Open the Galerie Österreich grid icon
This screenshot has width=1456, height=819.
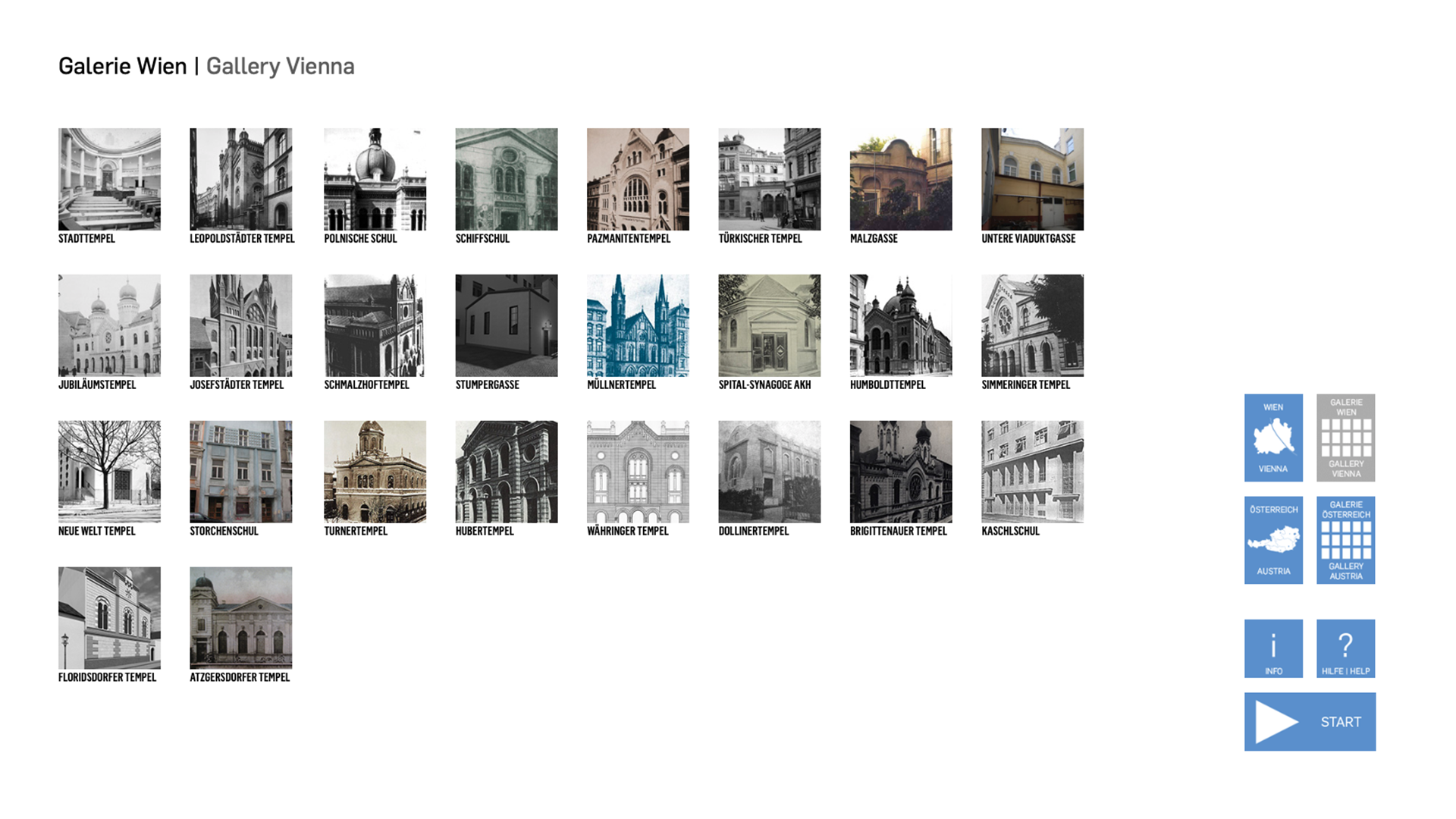tap(1345, 540)
